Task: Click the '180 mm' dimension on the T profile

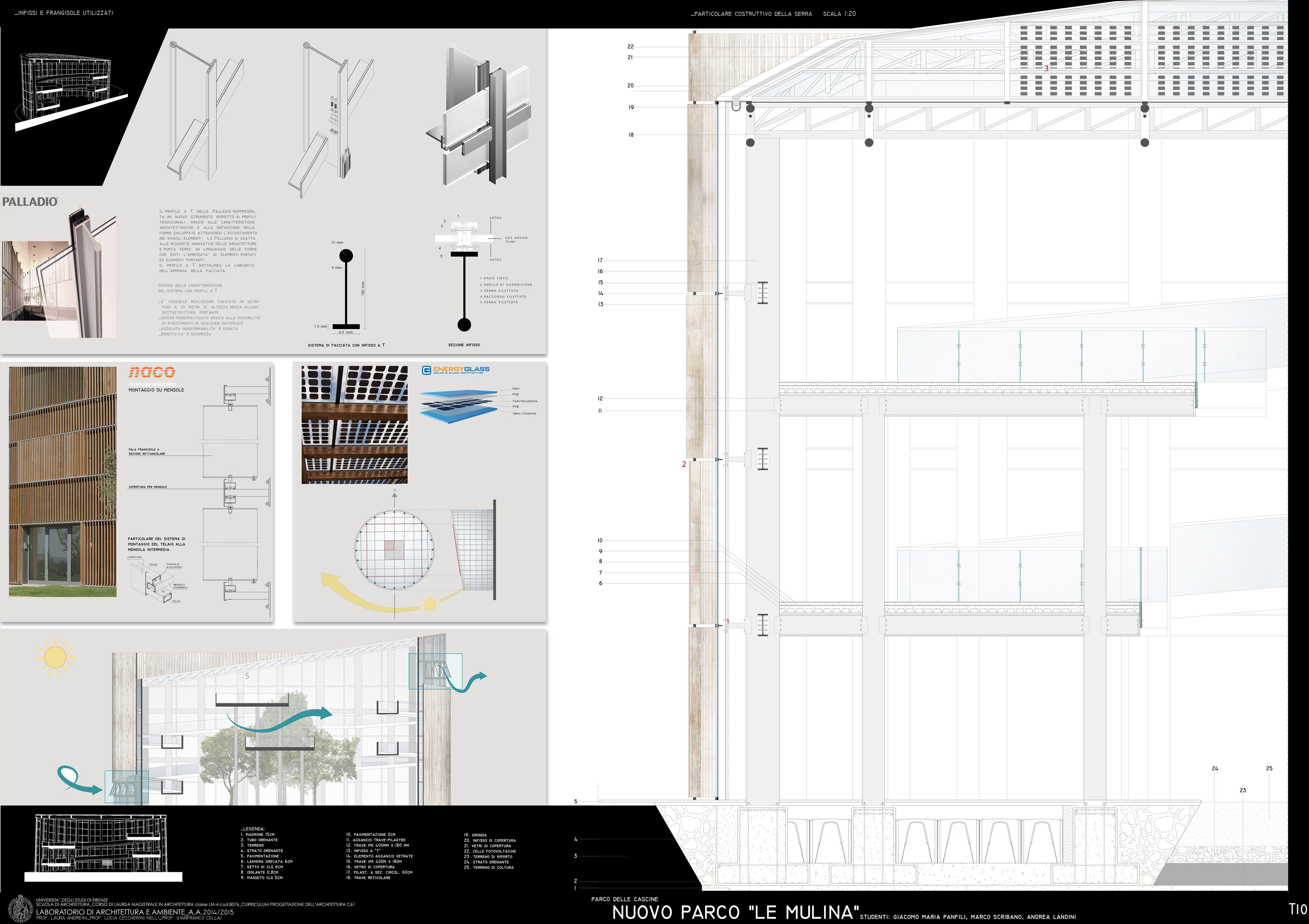Action: point(363,288)
